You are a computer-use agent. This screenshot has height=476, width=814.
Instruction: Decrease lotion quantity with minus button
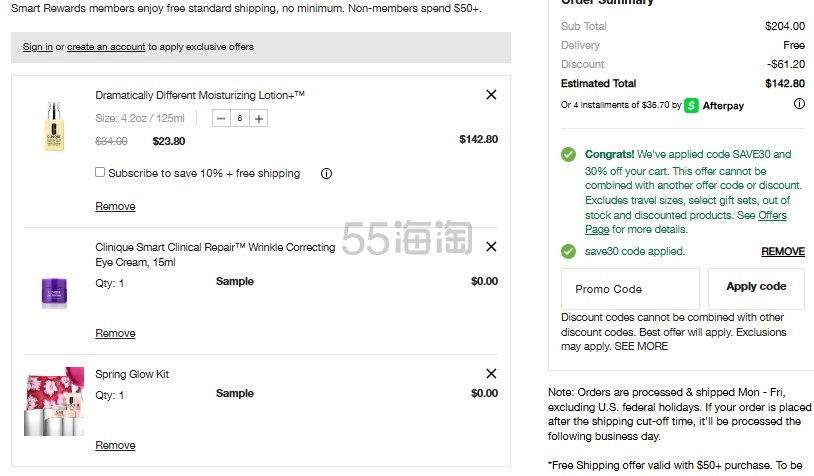tap(221, 118)
